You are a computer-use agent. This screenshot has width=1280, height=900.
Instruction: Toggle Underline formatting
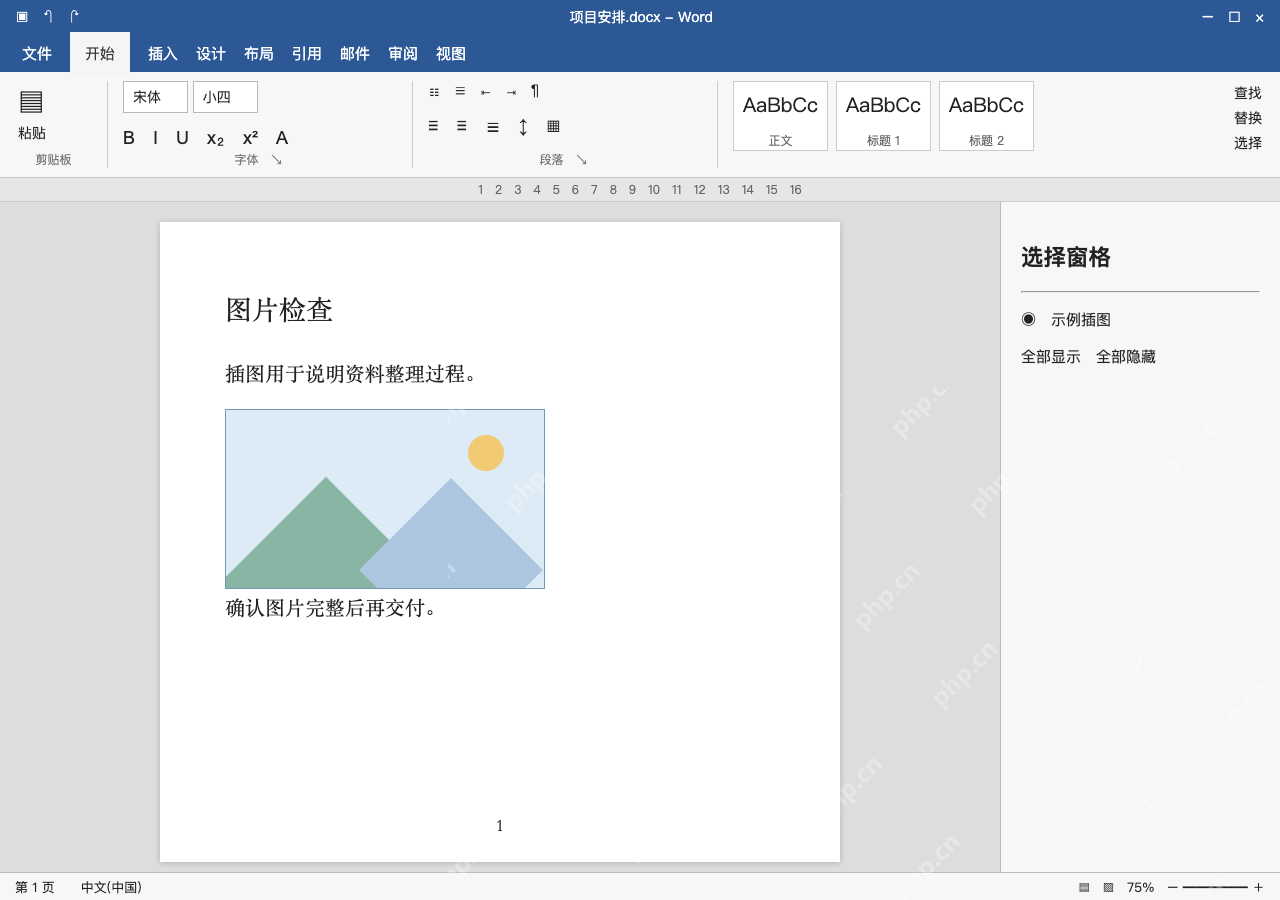pos(182,138)
